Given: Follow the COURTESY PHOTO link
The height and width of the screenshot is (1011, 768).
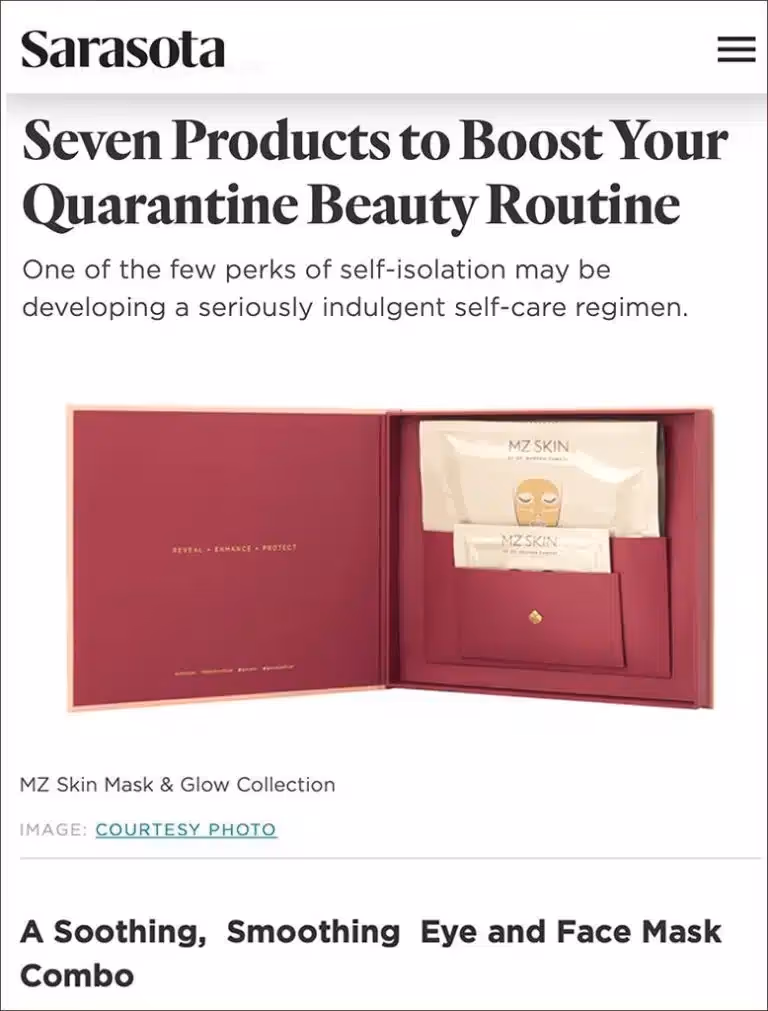Looking at the screenshot, I should [x=186, y=829].
